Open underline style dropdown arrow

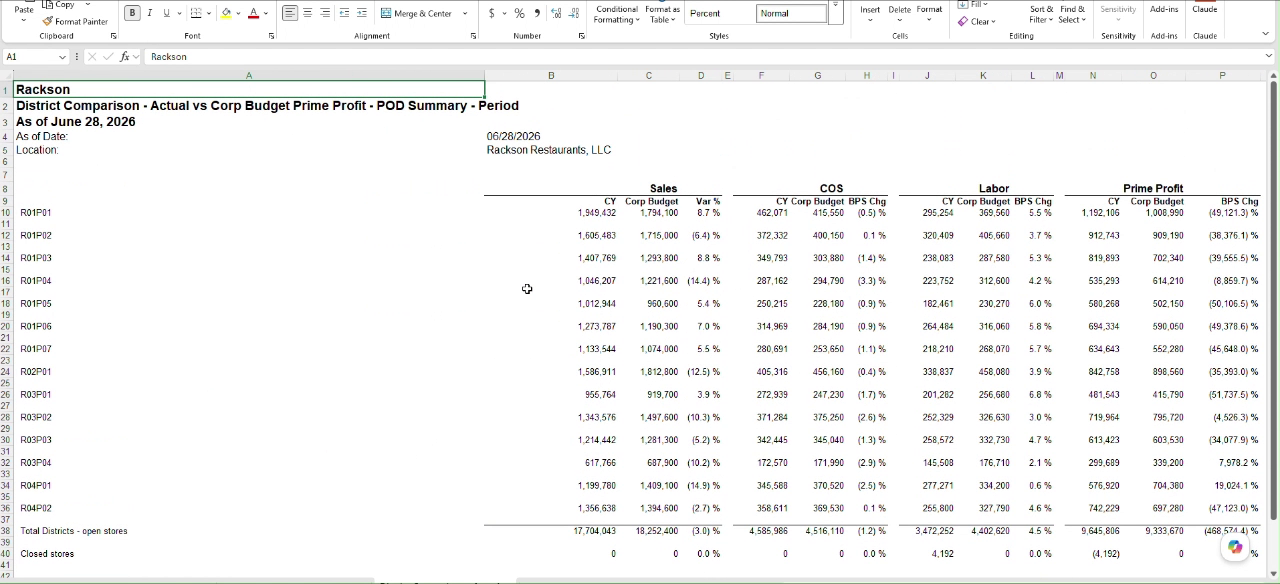pos(179,13)
